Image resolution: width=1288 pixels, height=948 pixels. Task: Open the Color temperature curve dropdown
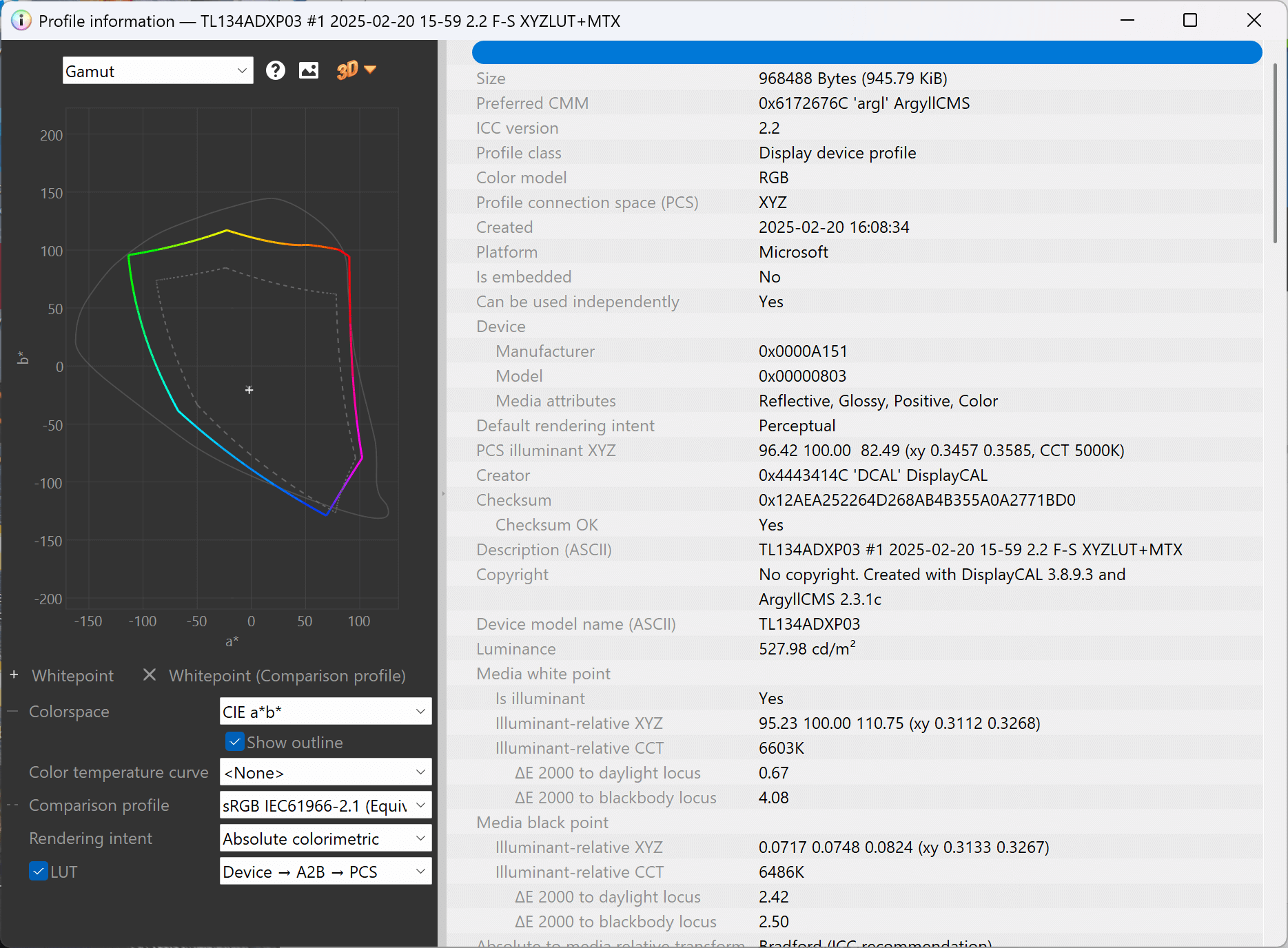click(325, 772)
